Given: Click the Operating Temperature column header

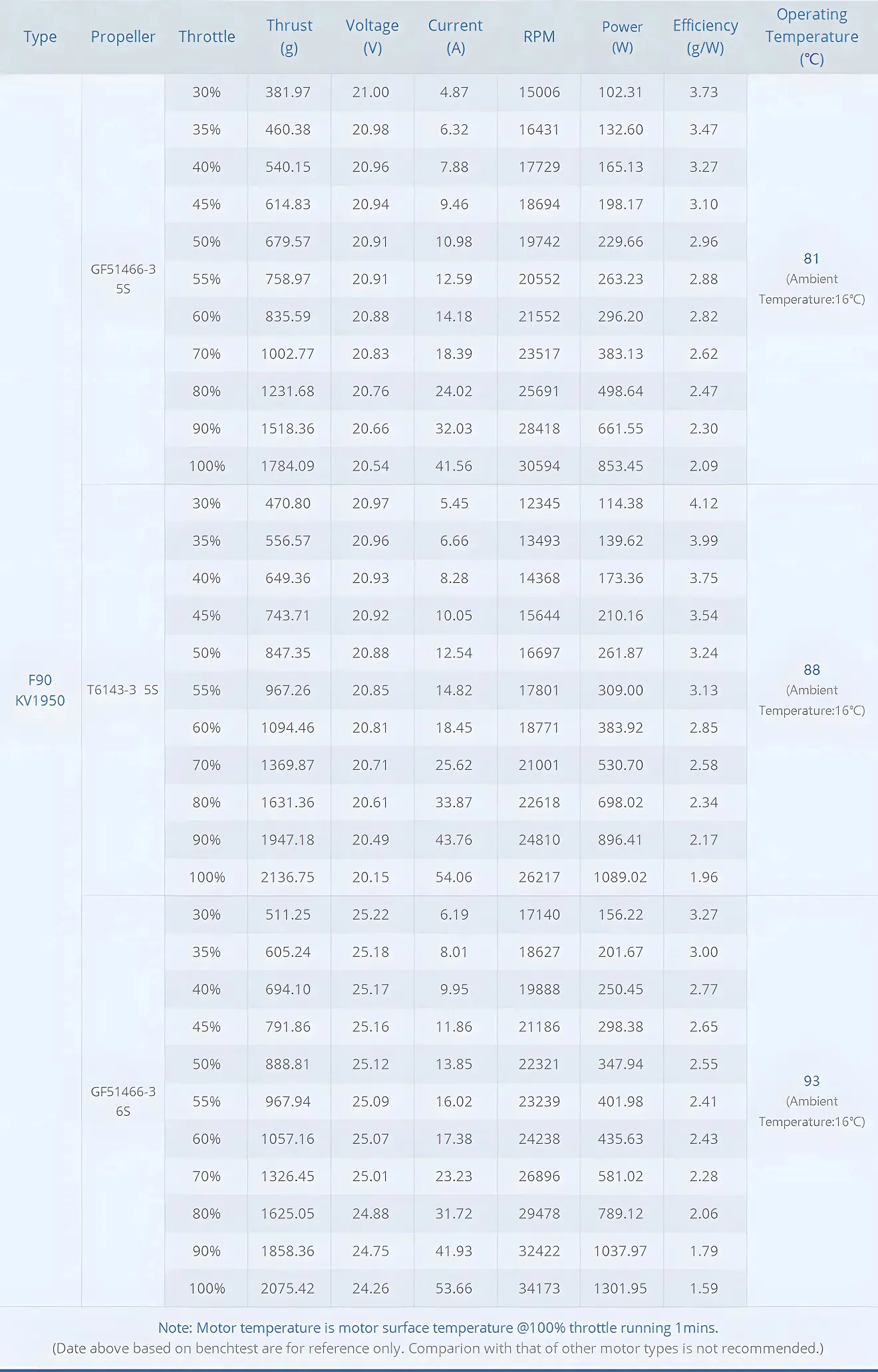Looking at the screenshot, I should click(x=811, y=37).
